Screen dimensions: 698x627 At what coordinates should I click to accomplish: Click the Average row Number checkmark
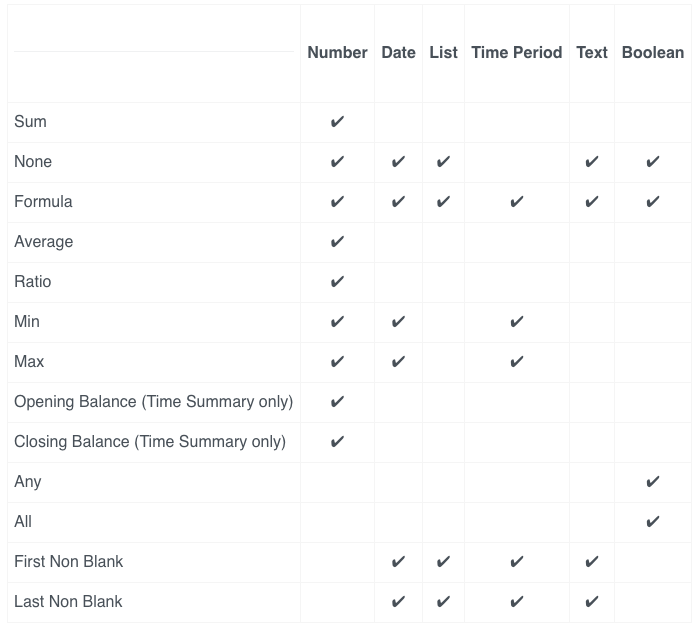tap(337, 242)
